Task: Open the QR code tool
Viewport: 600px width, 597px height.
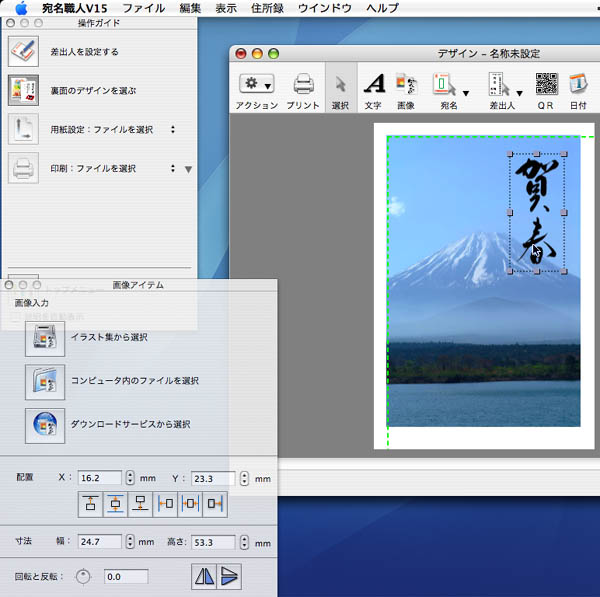Action: click(545, 85)
